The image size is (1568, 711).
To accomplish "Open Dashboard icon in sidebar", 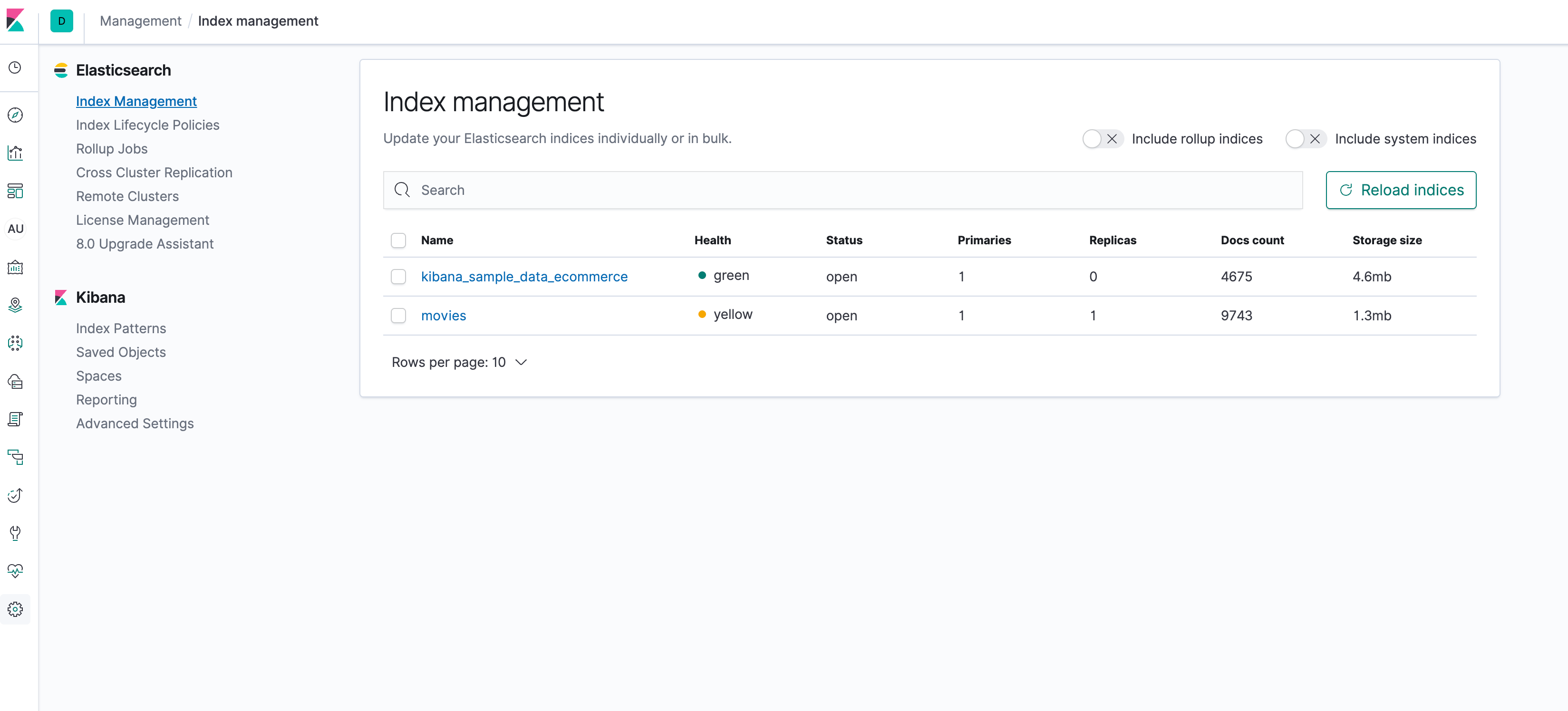I will (x=15, y=191).
